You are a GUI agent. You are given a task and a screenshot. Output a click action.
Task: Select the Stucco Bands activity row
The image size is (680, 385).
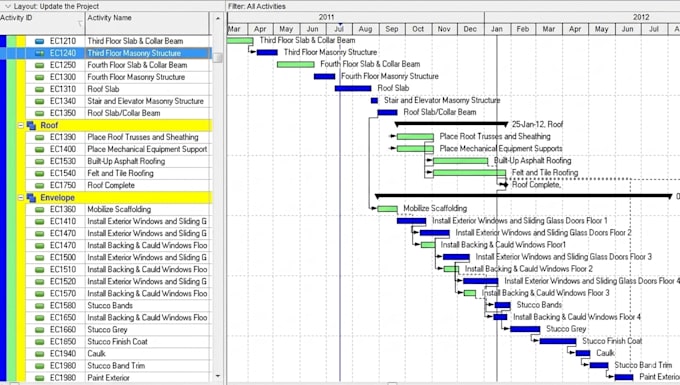118,306
